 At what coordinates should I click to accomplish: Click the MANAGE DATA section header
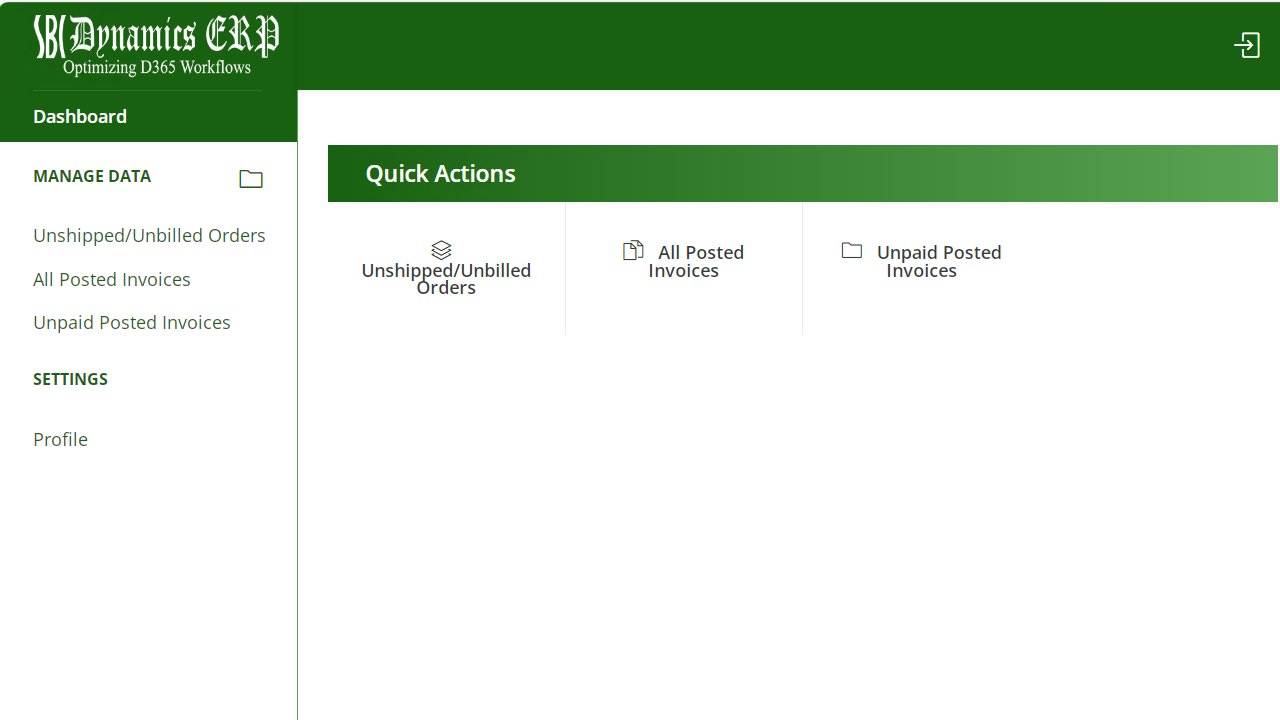click(x=92, y=176)
